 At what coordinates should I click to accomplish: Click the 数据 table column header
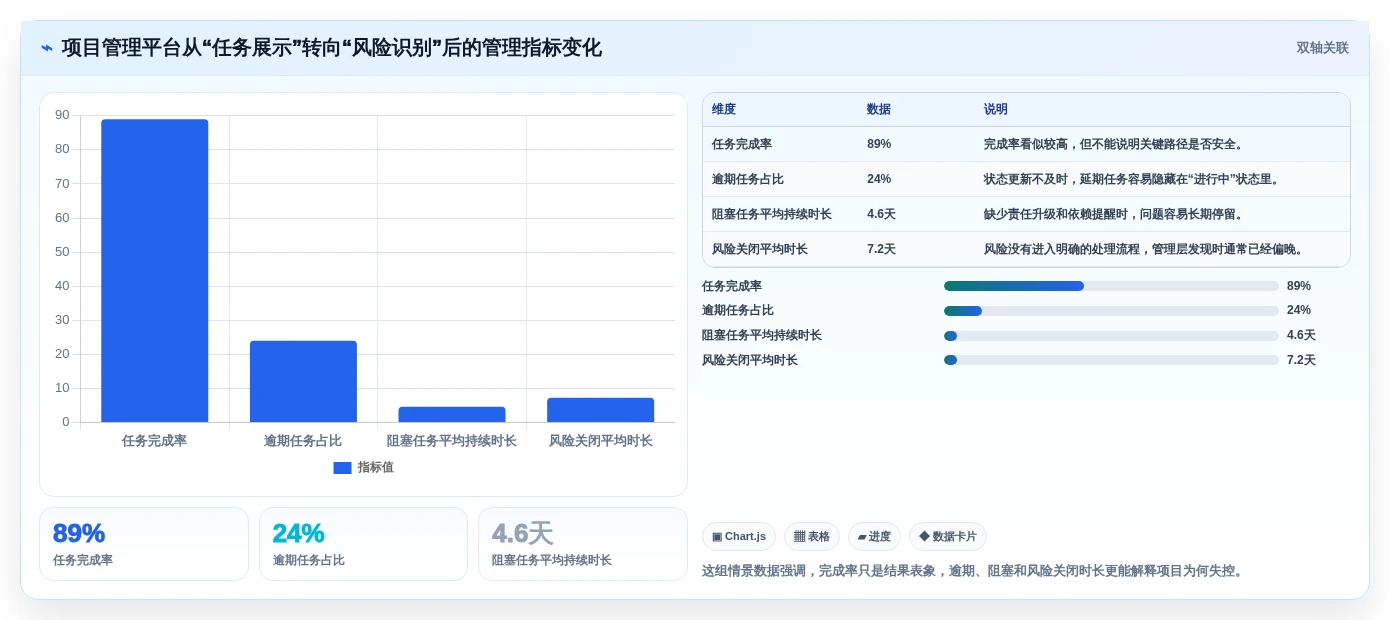tap(879, 109)
